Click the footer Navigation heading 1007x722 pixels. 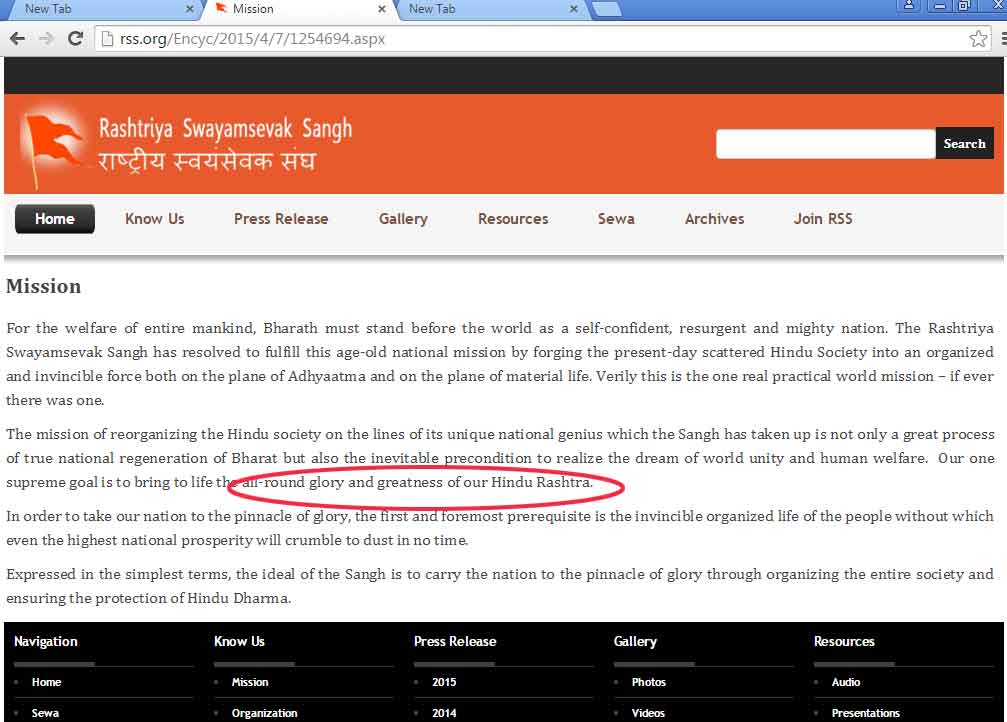coord(46,641)
